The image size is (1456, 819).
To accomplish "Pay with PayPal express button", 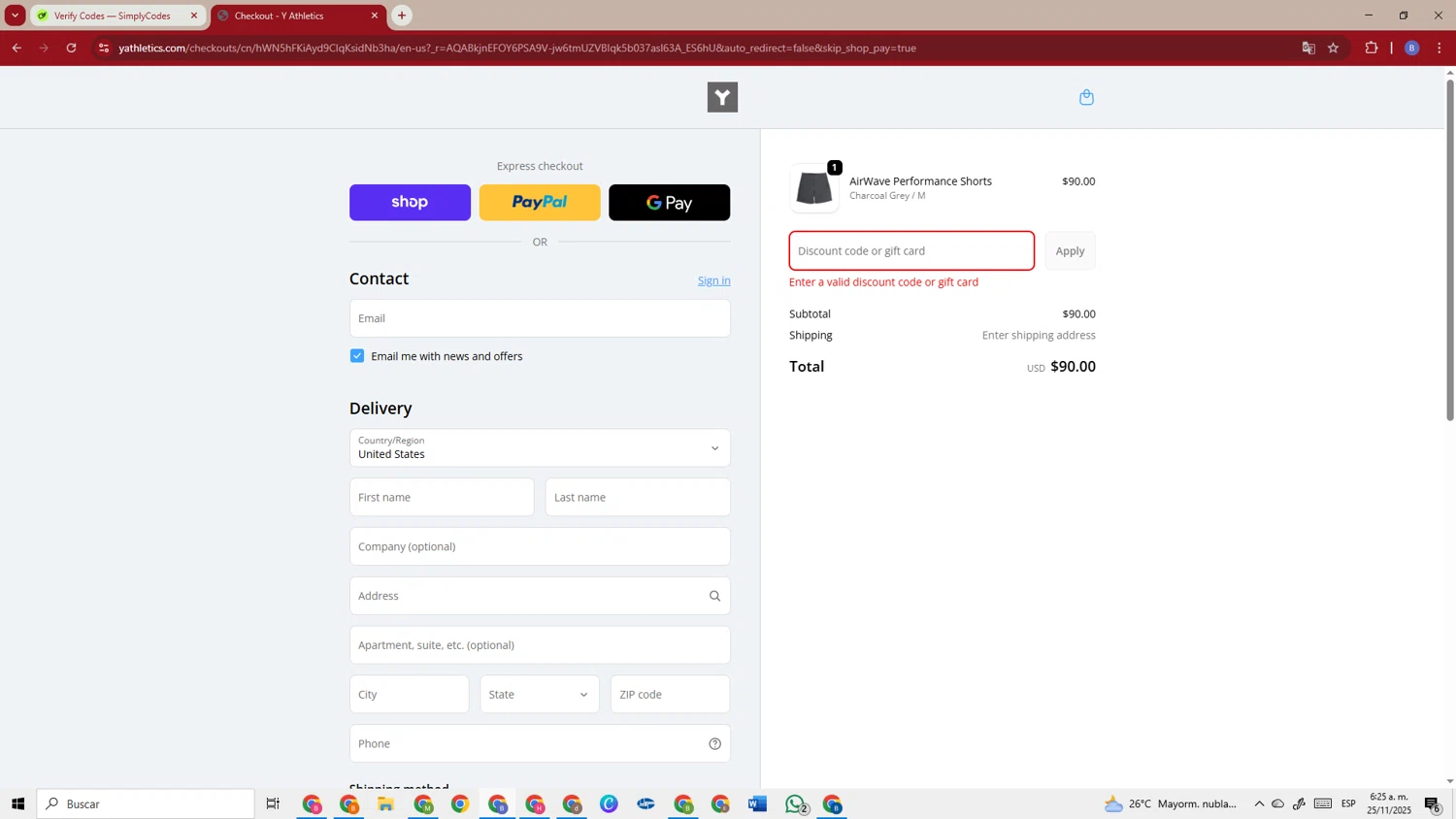I will pyautogui.click(x=540, y=202).
